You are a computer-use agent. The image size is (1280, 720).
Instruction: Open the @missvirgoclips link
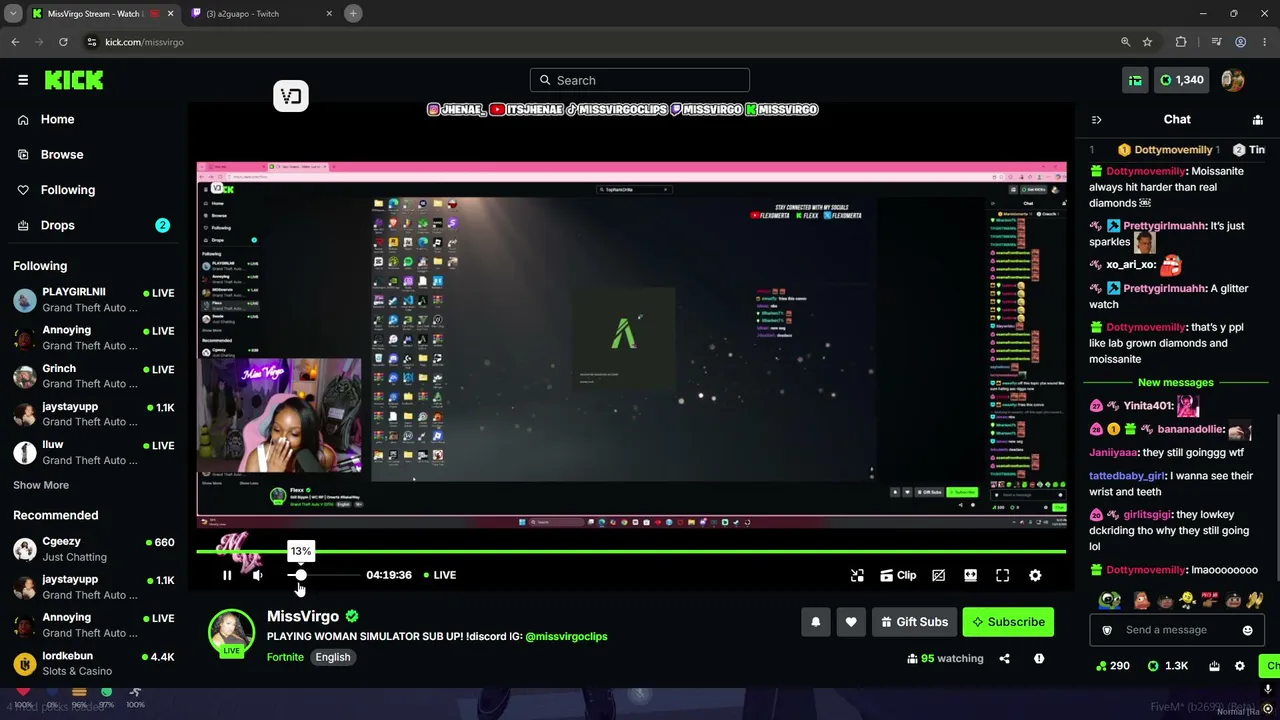coord(566,636)
